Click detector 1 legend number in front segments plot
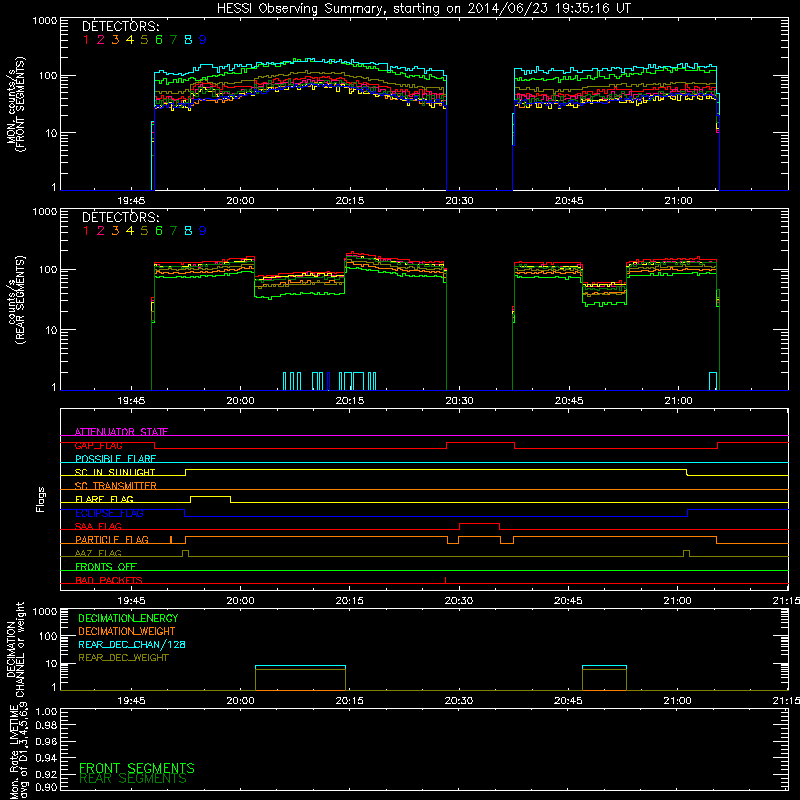This screenshot has width=800, height=800. (x=86, y=40)
